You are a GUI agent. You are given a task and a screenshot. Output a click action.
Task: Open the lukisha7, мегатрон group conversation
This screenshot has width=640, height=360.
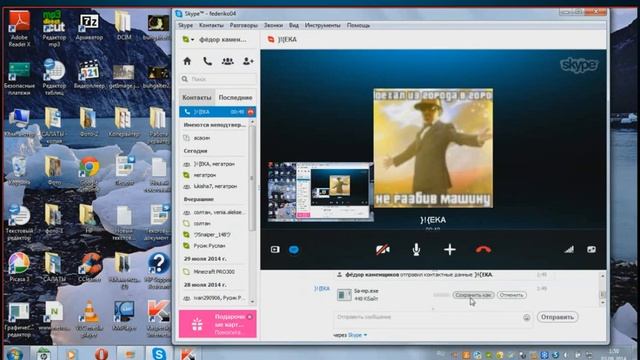[214, 186]
